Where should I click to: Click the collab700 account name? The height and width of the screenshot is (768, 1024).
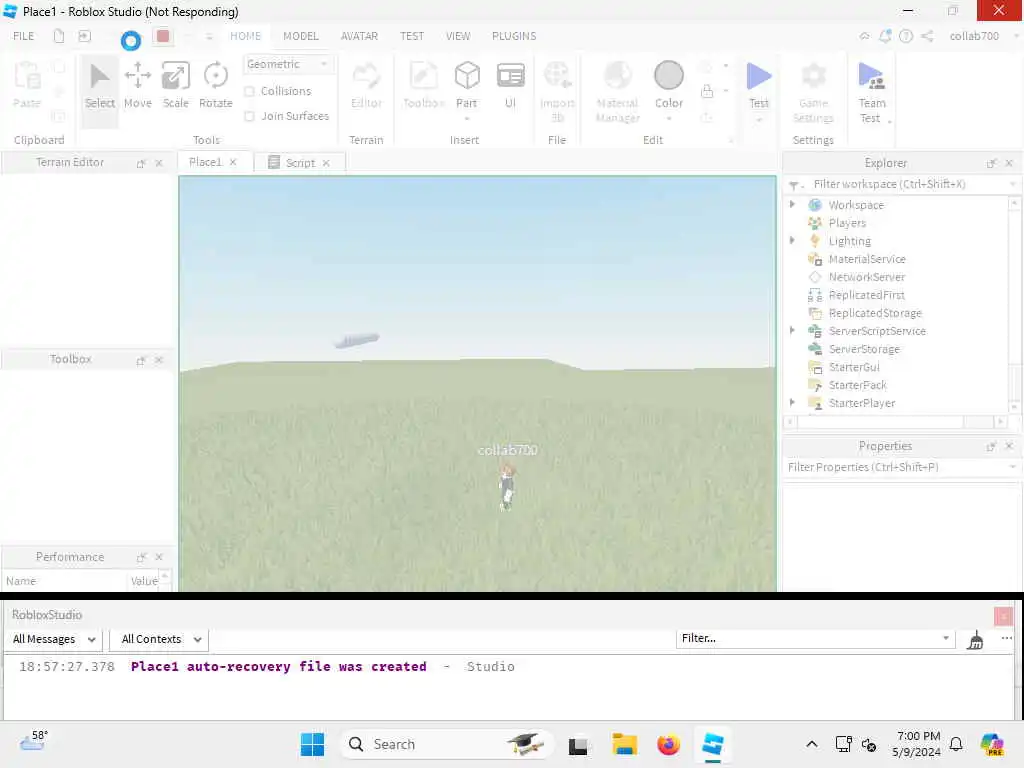coord(974,37)
